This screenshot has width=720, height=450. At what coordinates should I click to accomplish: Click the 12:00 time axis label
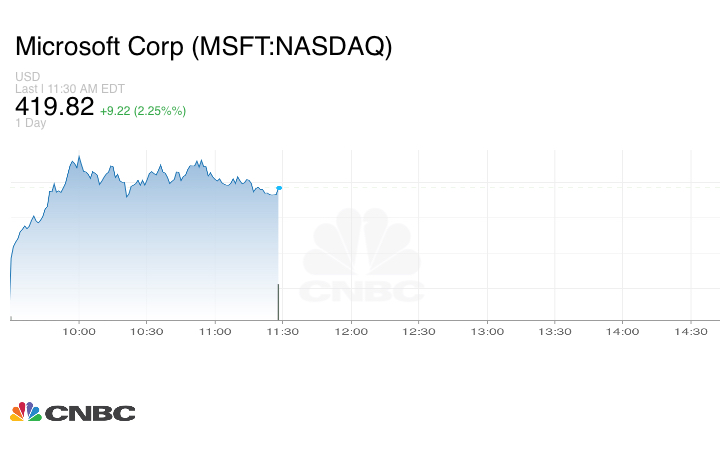(351, 332)
